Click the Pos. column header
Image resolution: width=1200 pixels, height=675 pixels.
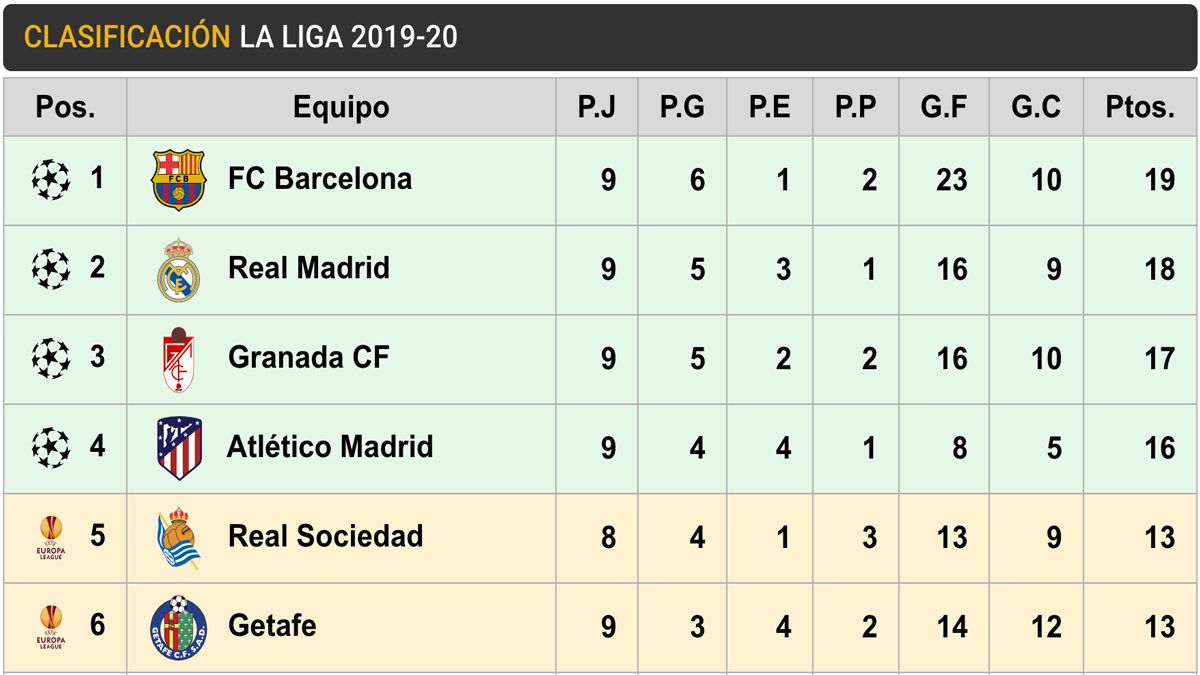[x=65, y=107]
